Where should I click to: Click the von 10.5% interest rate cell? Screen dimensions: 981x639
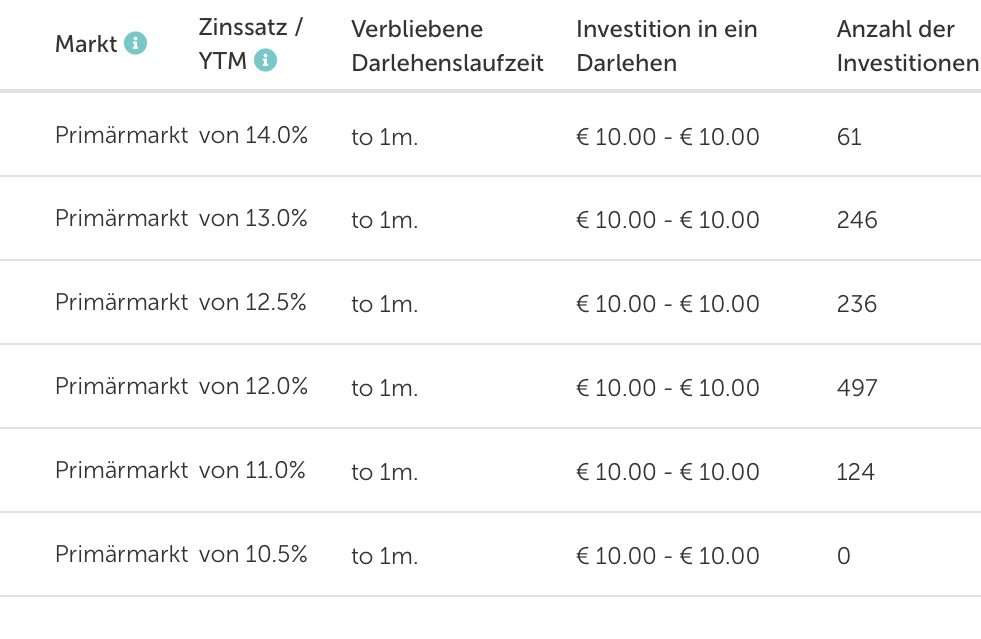(x=253, y=555)
